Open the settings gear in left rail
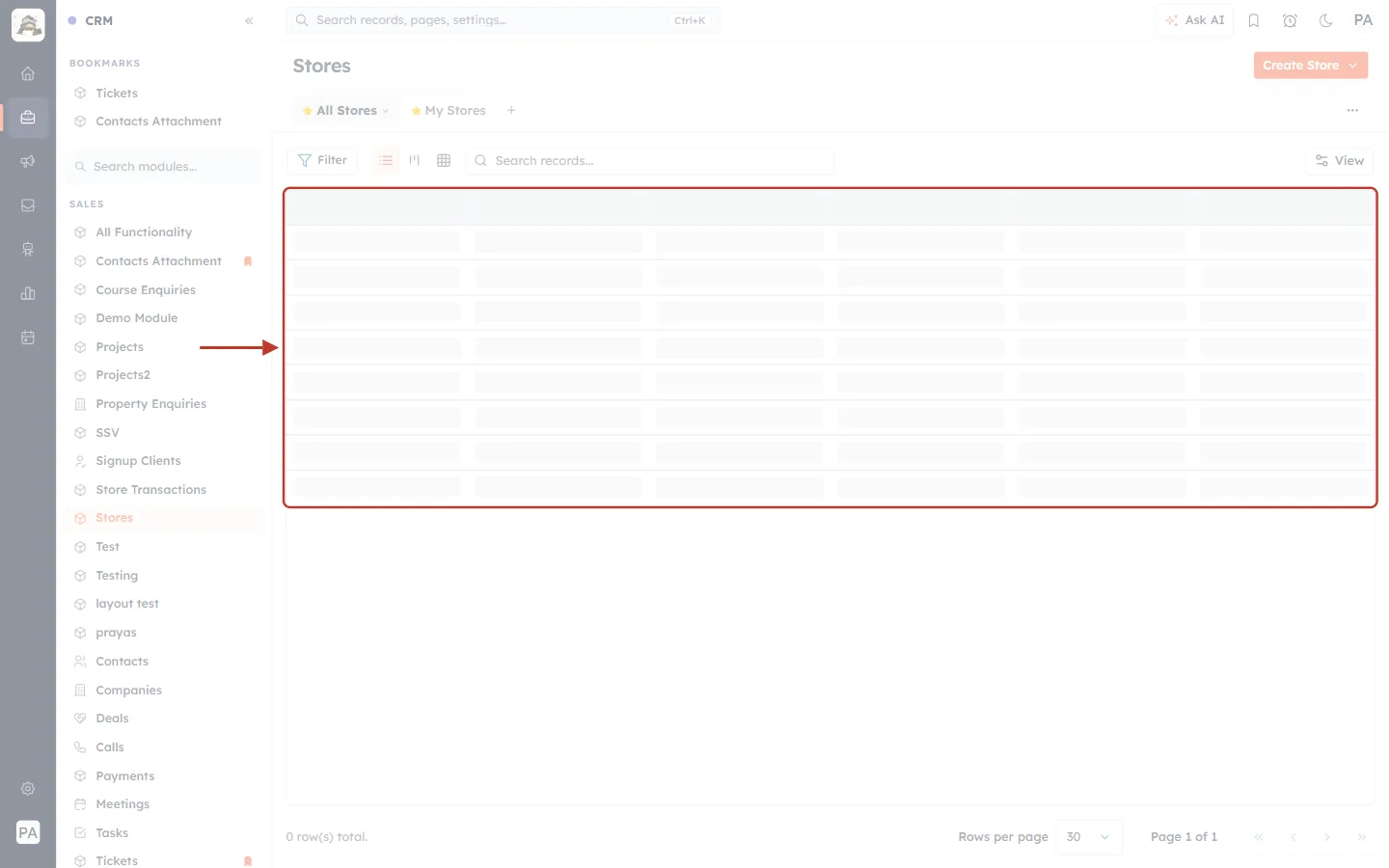Image resolution: width=1389 pixels, height=868 pixels. [x=28, y=789]
